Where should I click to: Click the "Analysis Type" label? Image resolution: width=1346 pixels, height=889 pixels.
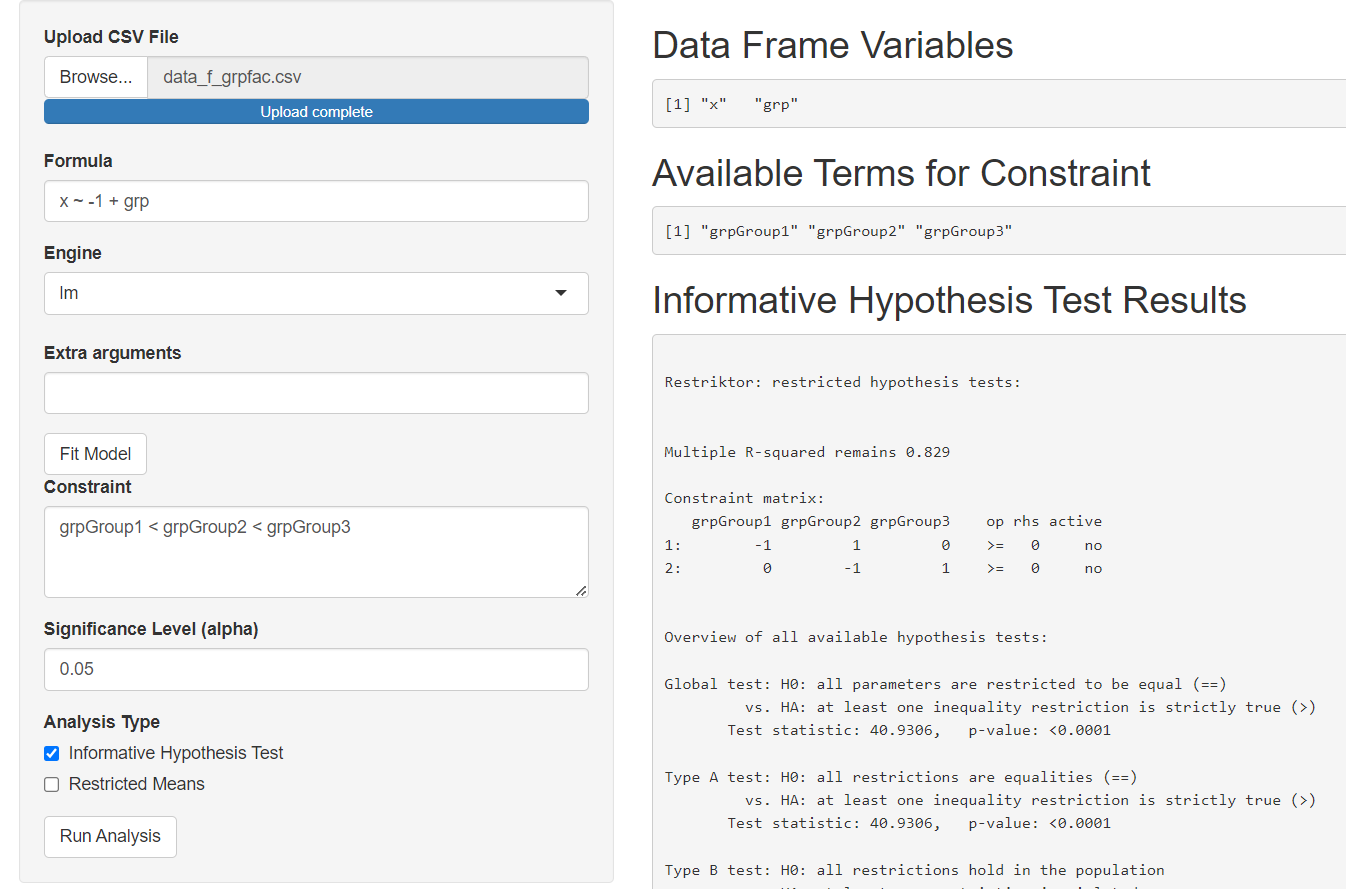tap(102, 722)
